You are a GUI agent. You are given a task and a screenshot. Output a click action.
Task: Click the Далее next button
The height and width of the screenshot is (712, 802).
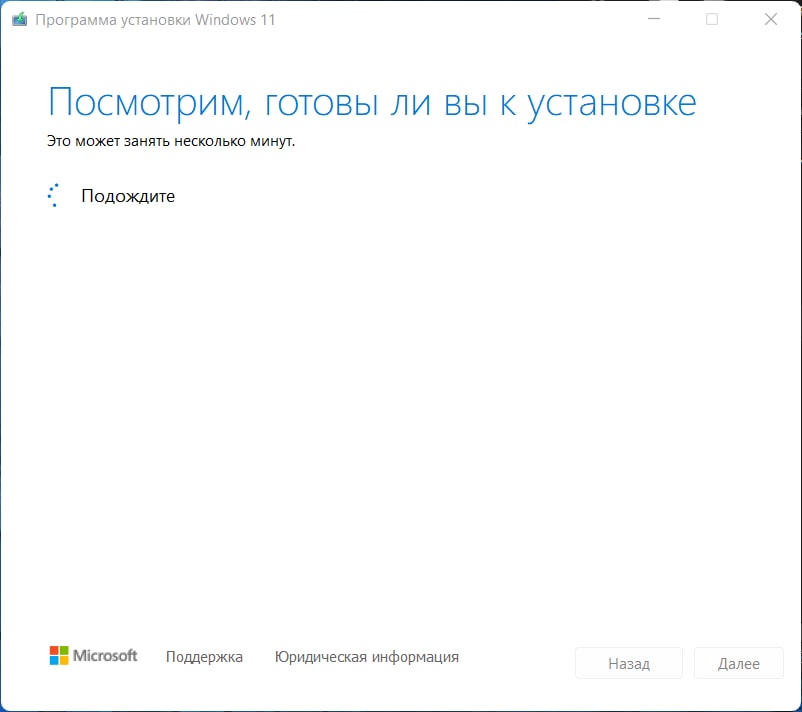click(739, 663)
